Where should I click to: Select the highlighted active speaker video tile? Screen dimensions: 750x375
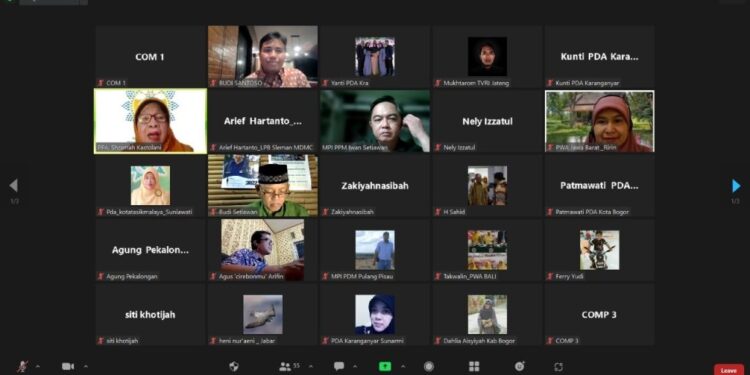pyautogui.click(x=150, y=121)
